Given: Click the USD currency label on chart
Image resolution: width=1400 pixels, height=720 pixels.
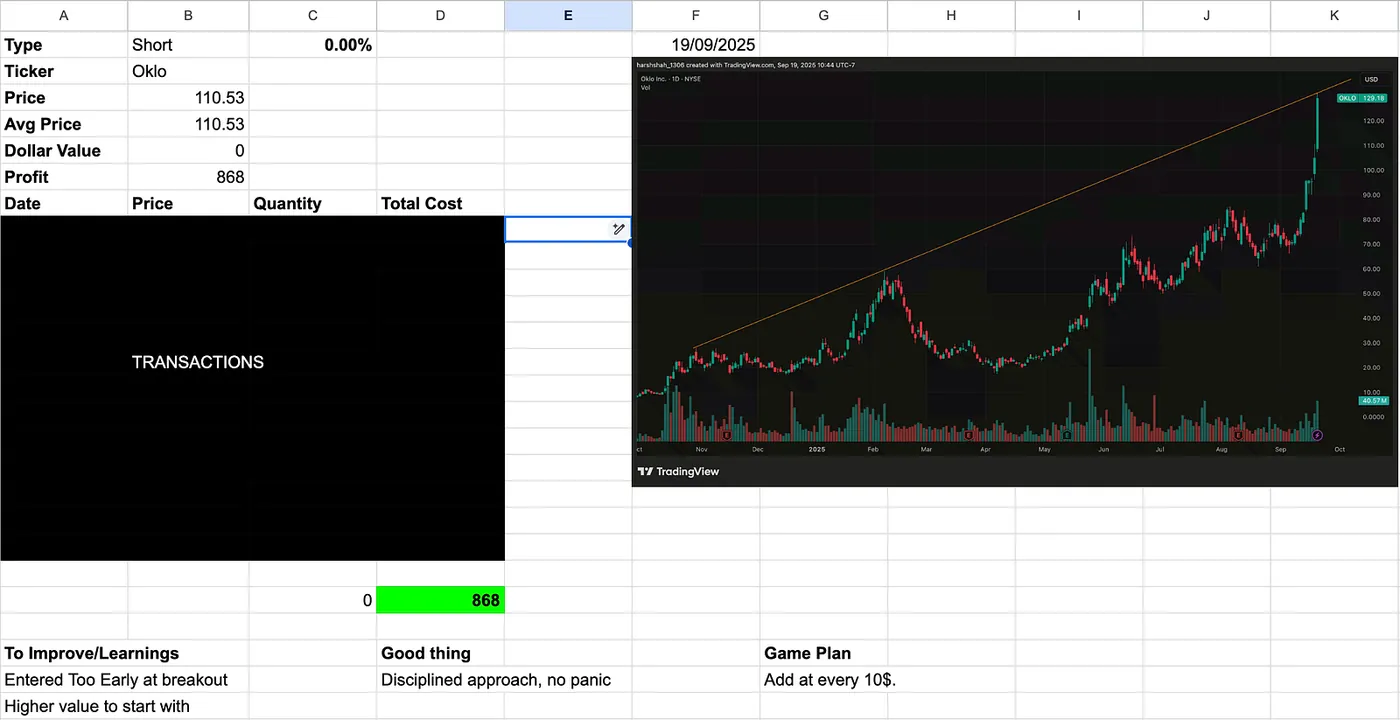Looking at the screenshot, I should [1370, 79].
